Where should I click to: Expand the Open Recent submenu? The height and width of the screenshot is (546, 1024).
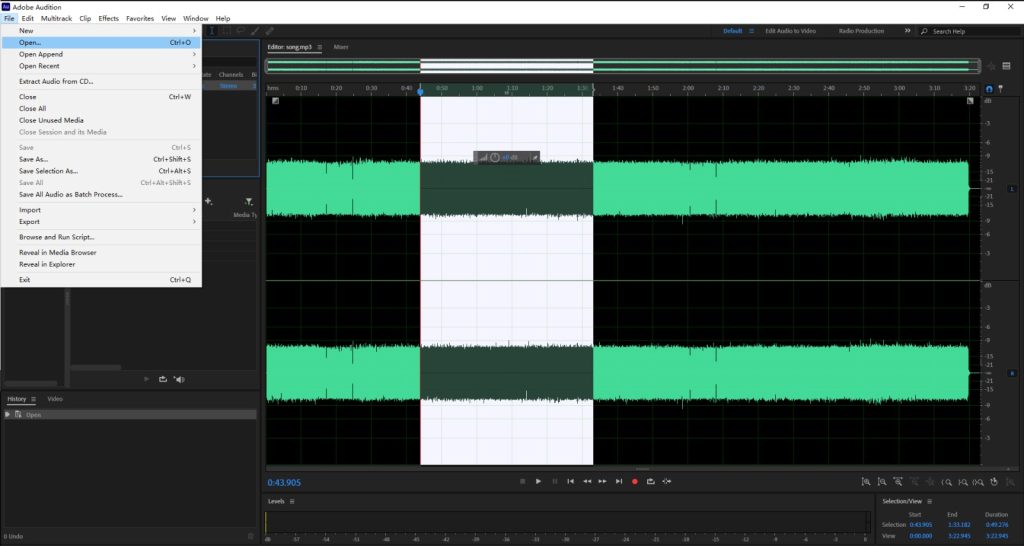[x=101, y=66]
